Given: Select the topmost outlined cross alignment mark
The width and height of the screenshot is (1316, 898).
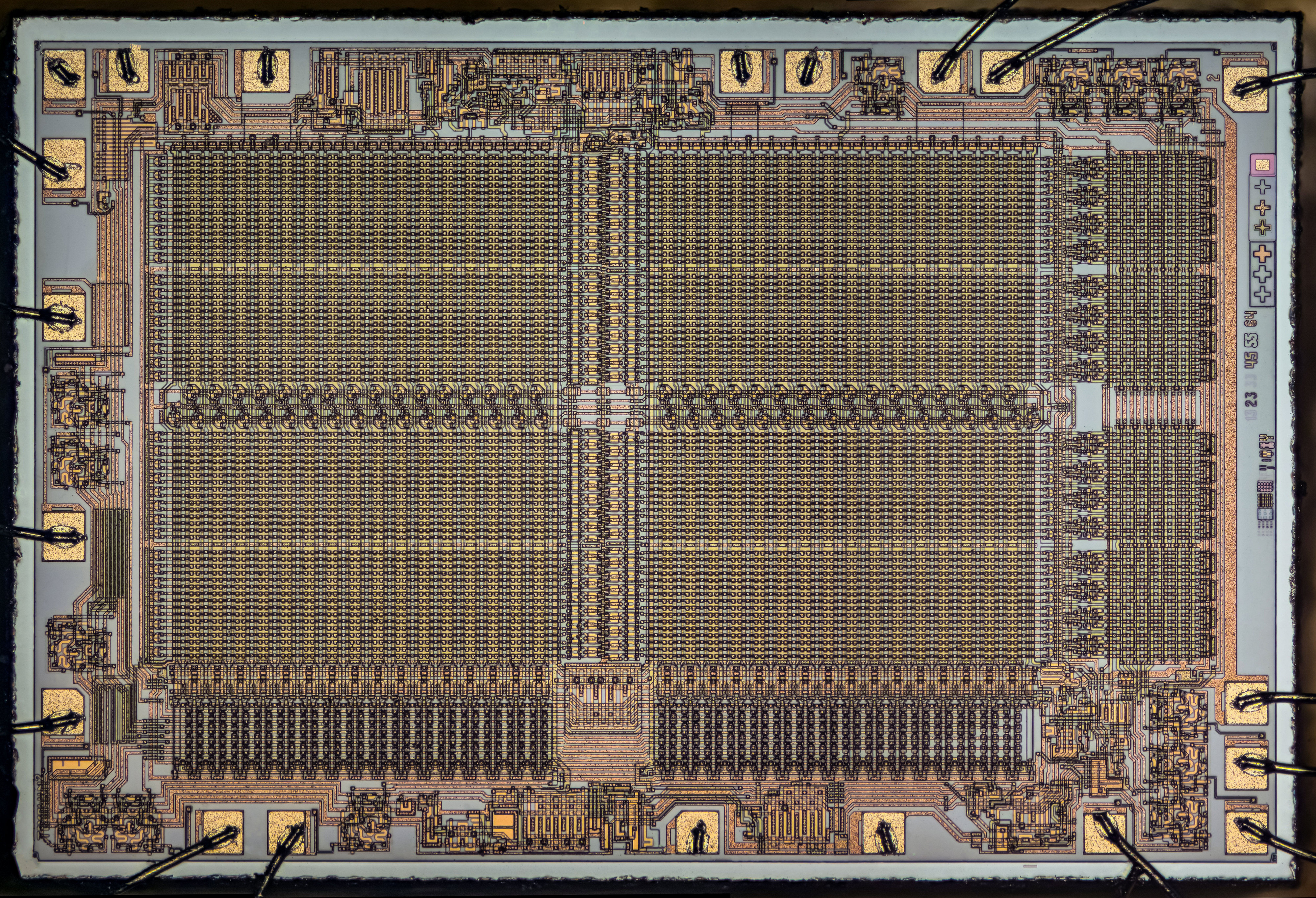Looking at the screenshot, I should tap(1263, 187).
